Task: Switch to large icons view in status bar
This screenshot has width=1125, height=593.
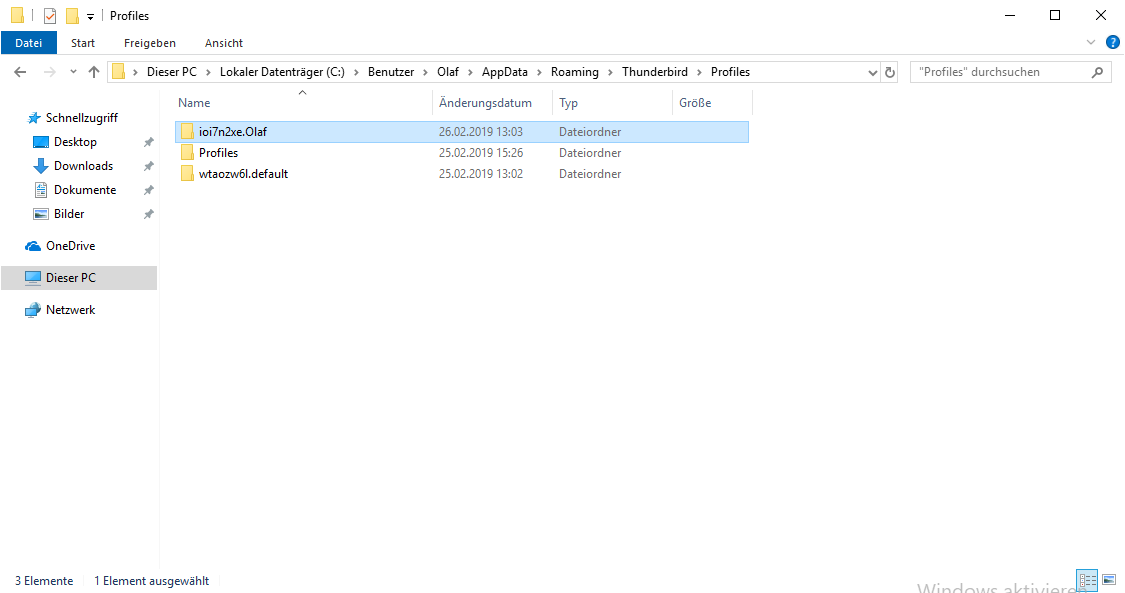Action: tap(1109, 580)
